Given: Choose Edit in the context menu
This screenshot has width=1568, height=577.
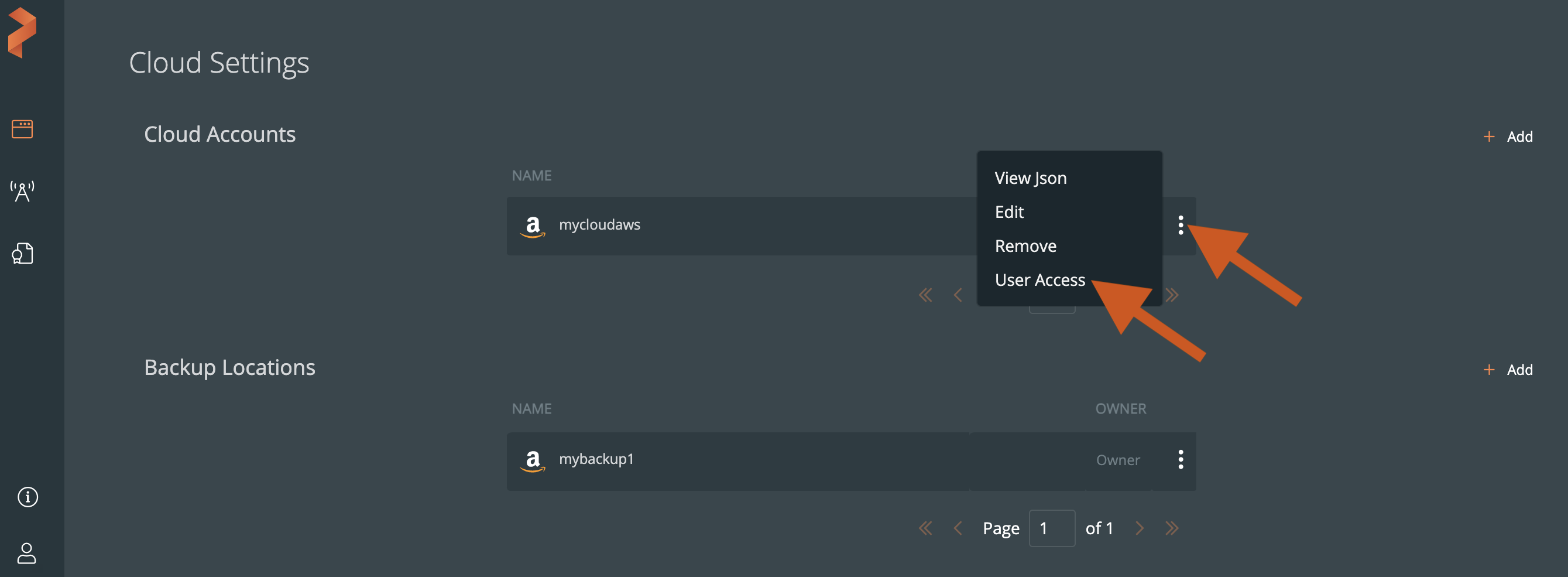Looking at the screenshot, I should (1009, 212).
